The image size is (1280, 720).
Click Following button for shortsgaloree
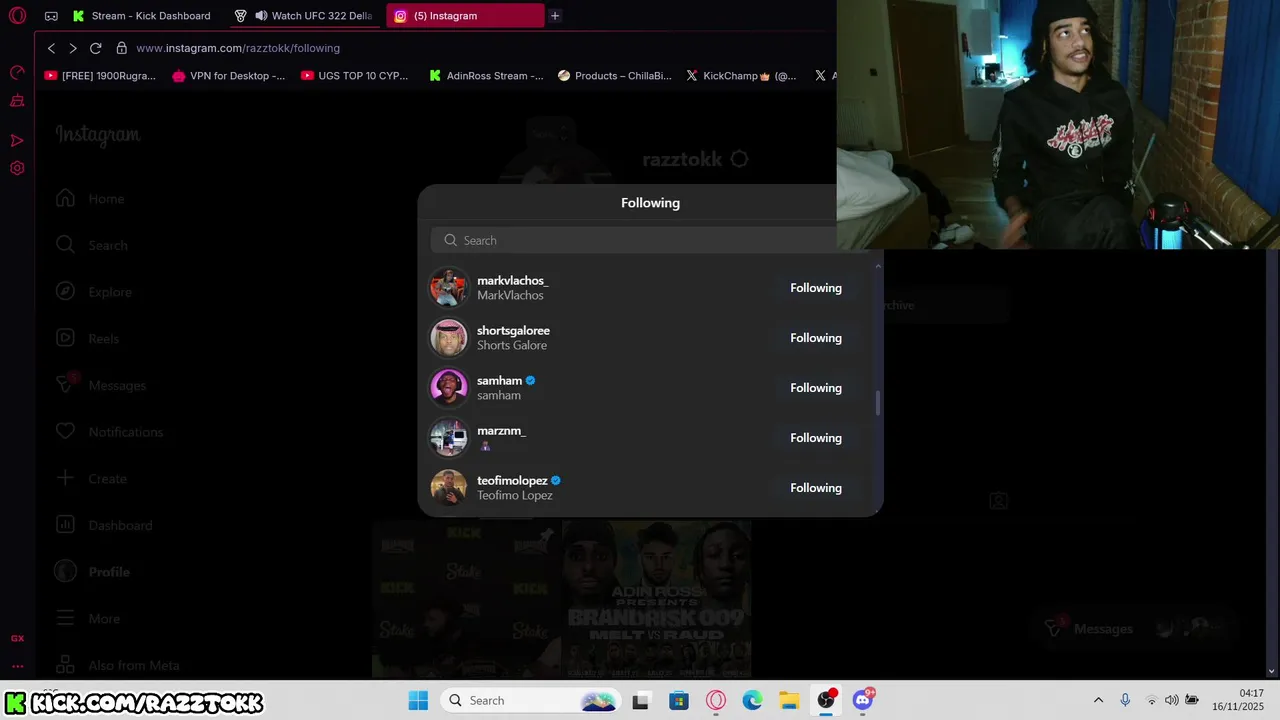click(x=816, y=338)
